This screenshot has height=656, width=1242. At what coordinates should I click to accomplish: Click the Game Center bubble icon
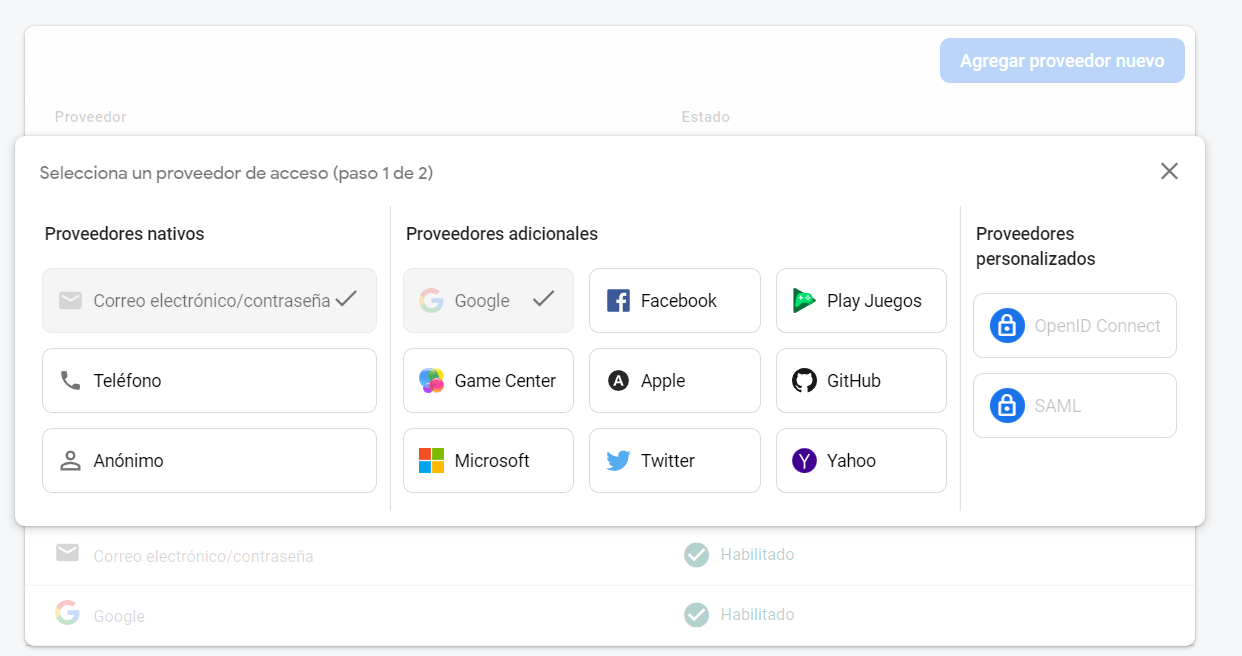click(x=431, y=380)
